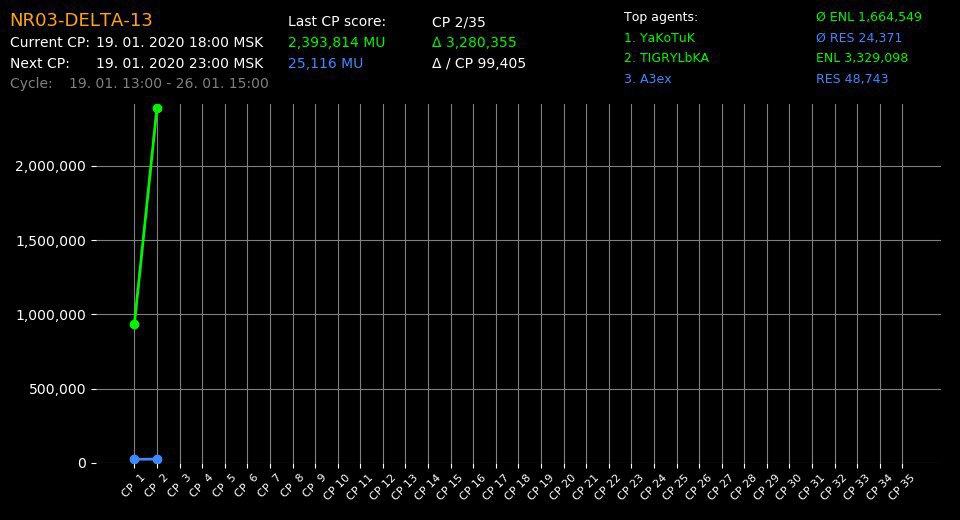This screenshot has height=520, width=960.
Task: Select top agent YaKoTuK
Action: [659, 38]
